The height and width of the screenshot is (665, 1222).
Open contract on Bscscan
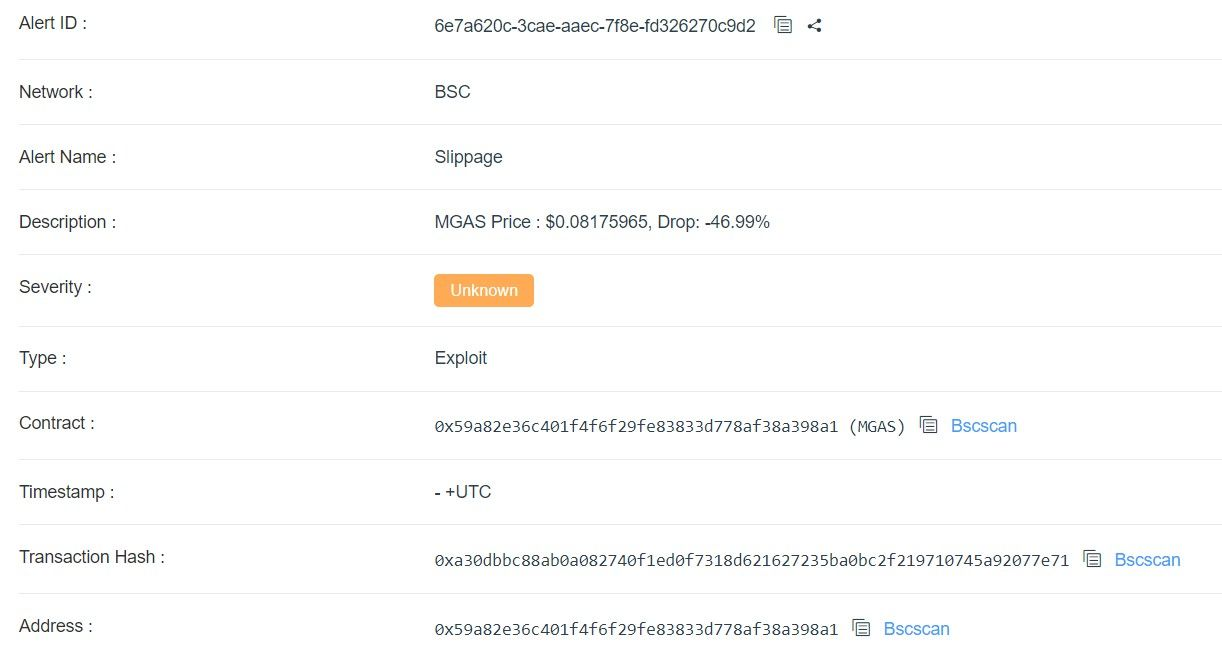984,426
